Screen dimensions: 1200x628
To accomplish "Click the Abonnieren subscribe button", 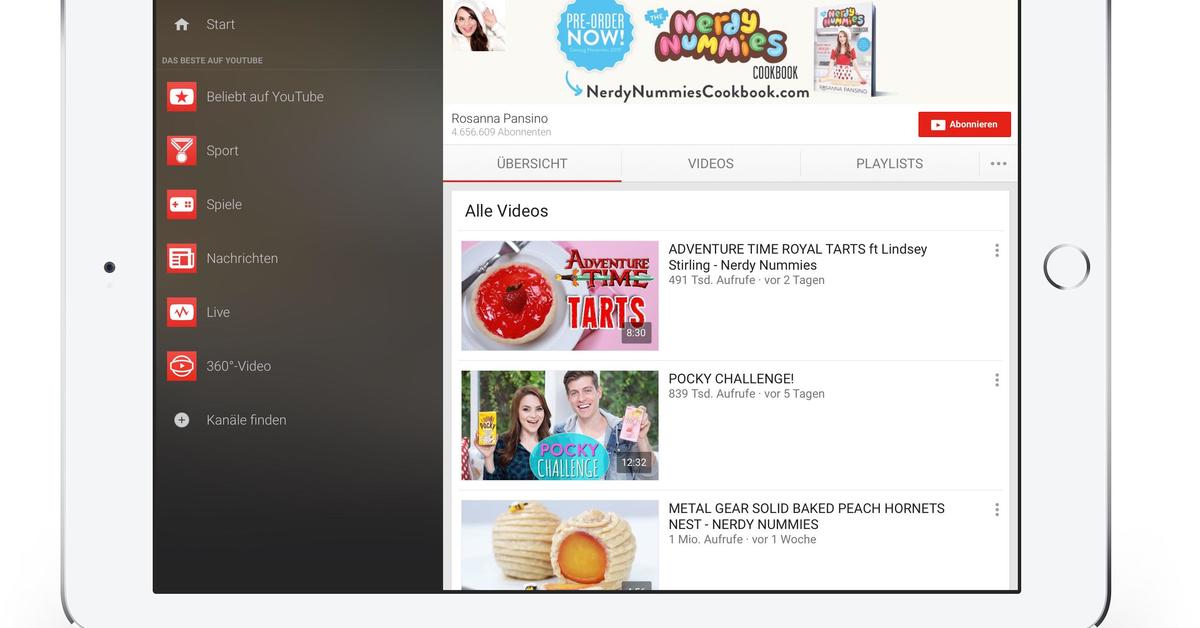I will click(x=965, y=125).
